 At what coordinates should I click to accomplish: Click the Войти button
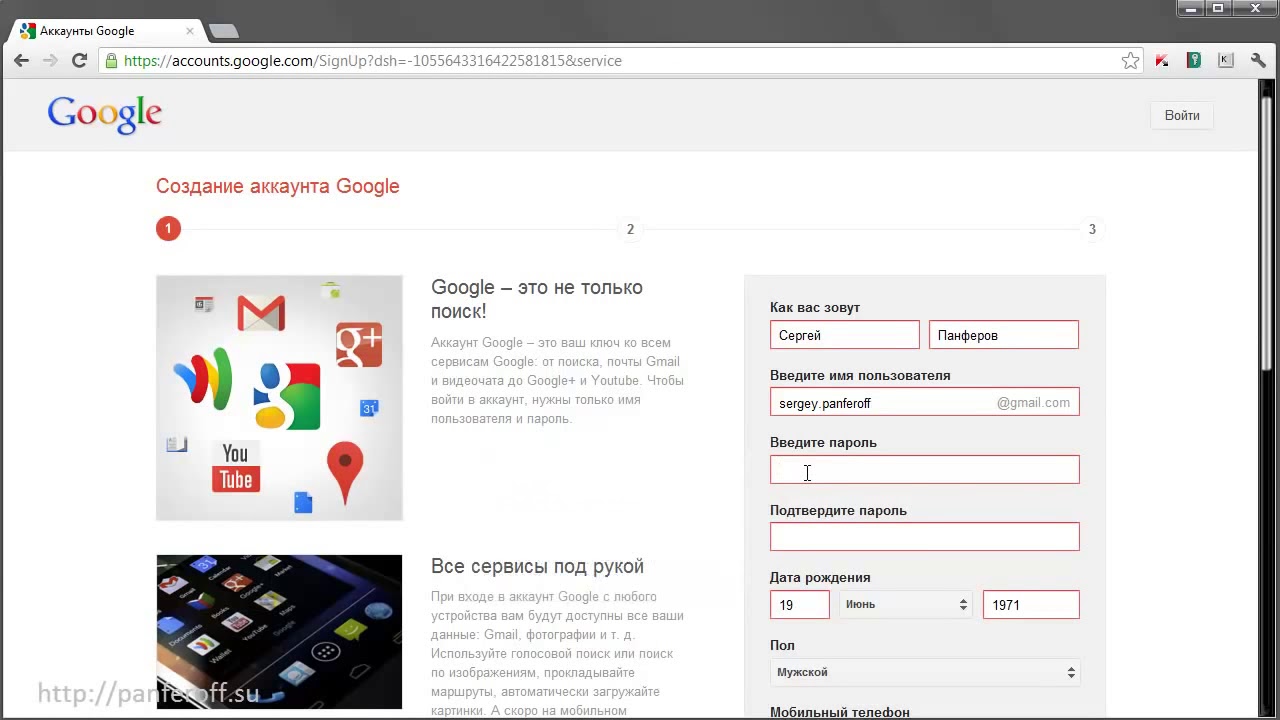coord(1182,115)
